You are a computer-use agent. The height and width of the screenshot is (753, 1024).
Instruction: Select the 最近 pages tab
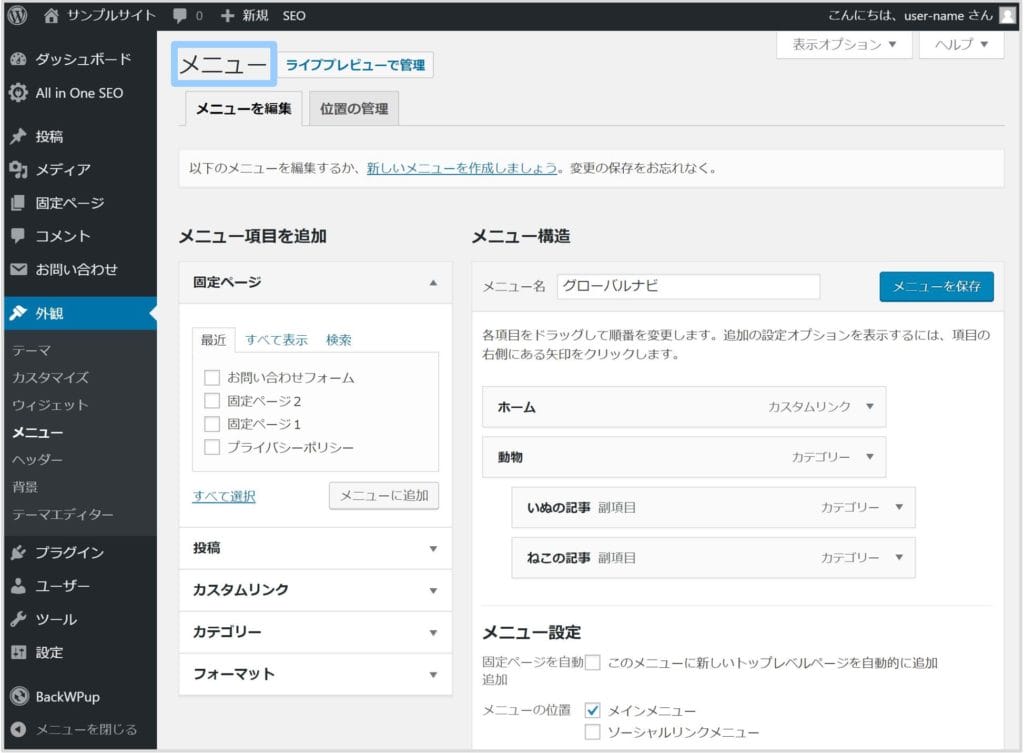point(213,340)
